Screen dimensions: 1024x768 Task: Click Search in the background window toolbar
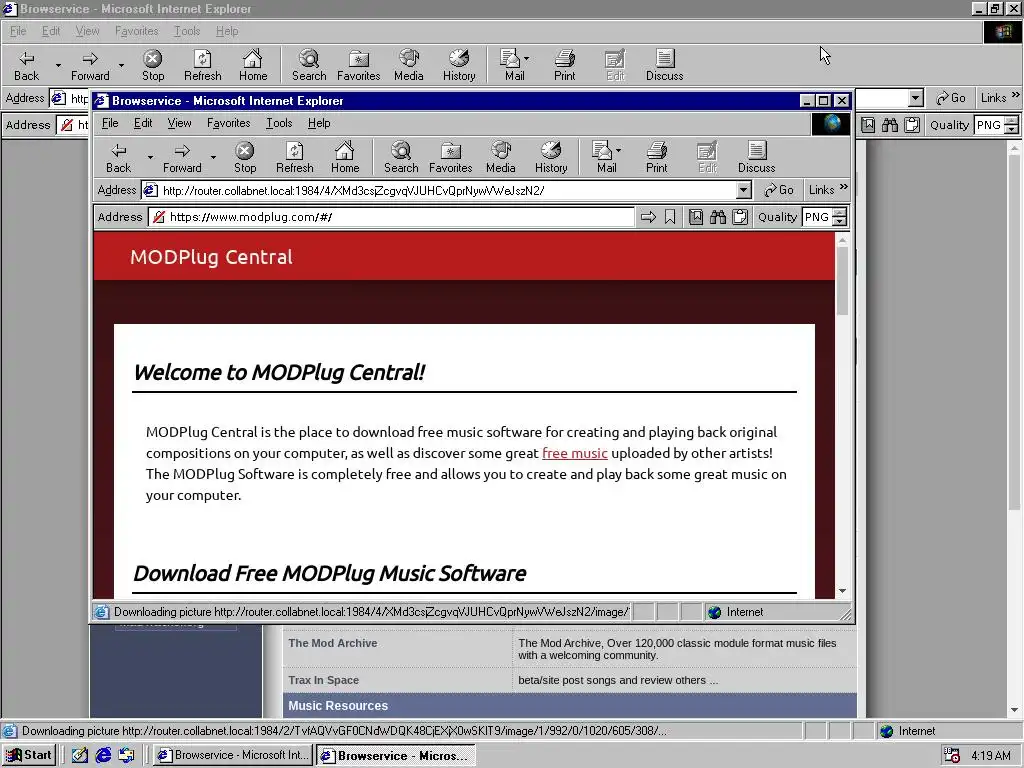click(x=309, y=66)
